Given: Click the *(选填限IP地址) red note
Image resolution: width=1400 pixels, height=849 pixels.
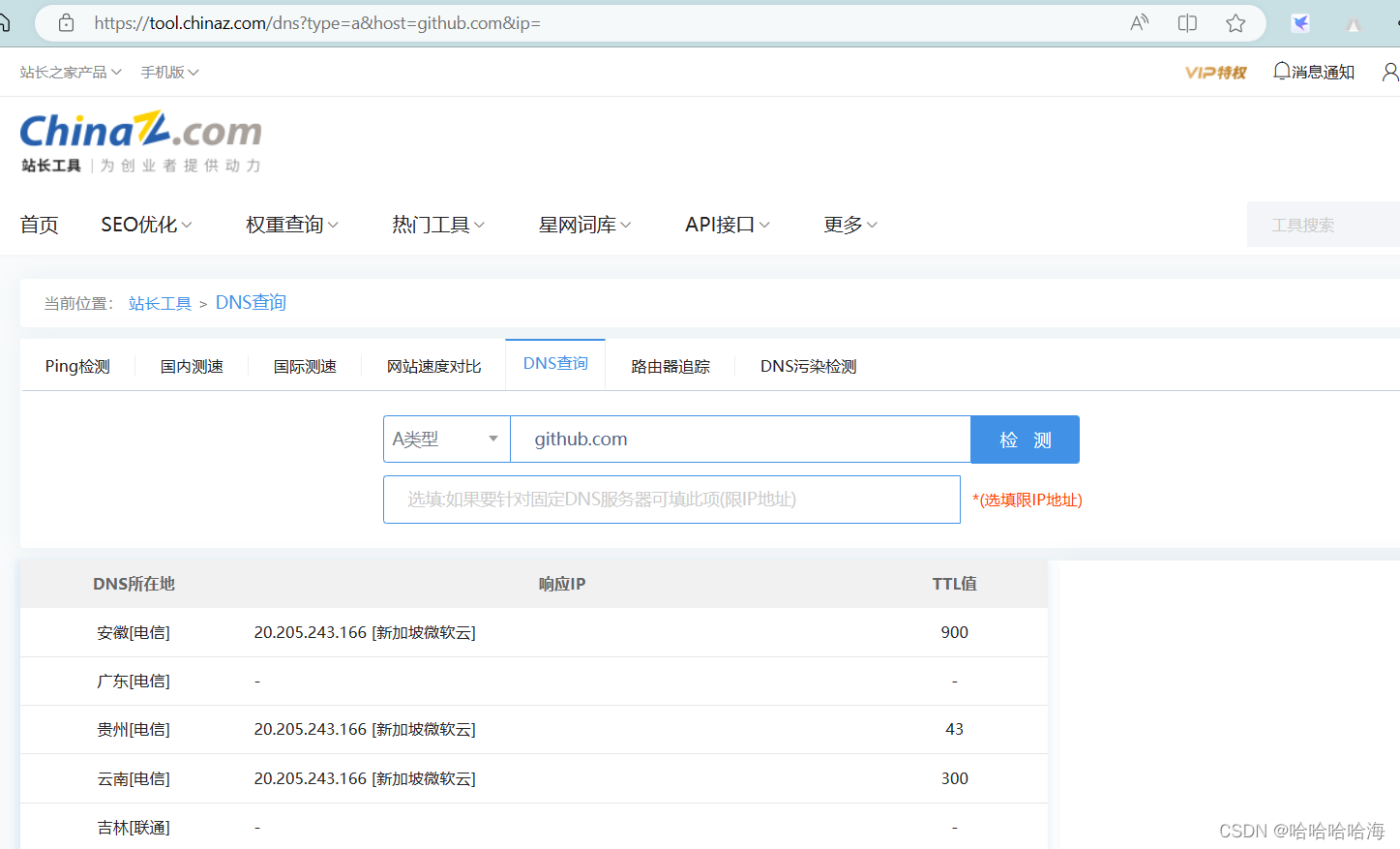Looking at the screenshot, I should 1028,500.
